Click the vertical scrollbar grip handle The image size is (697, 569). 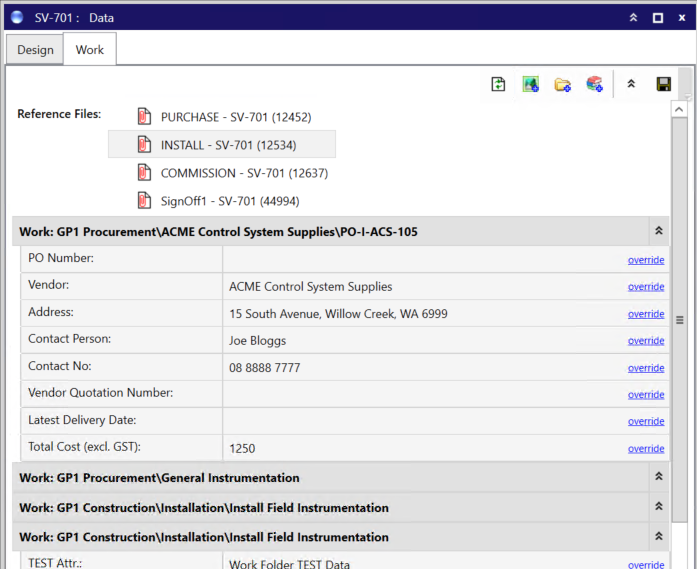680,321
